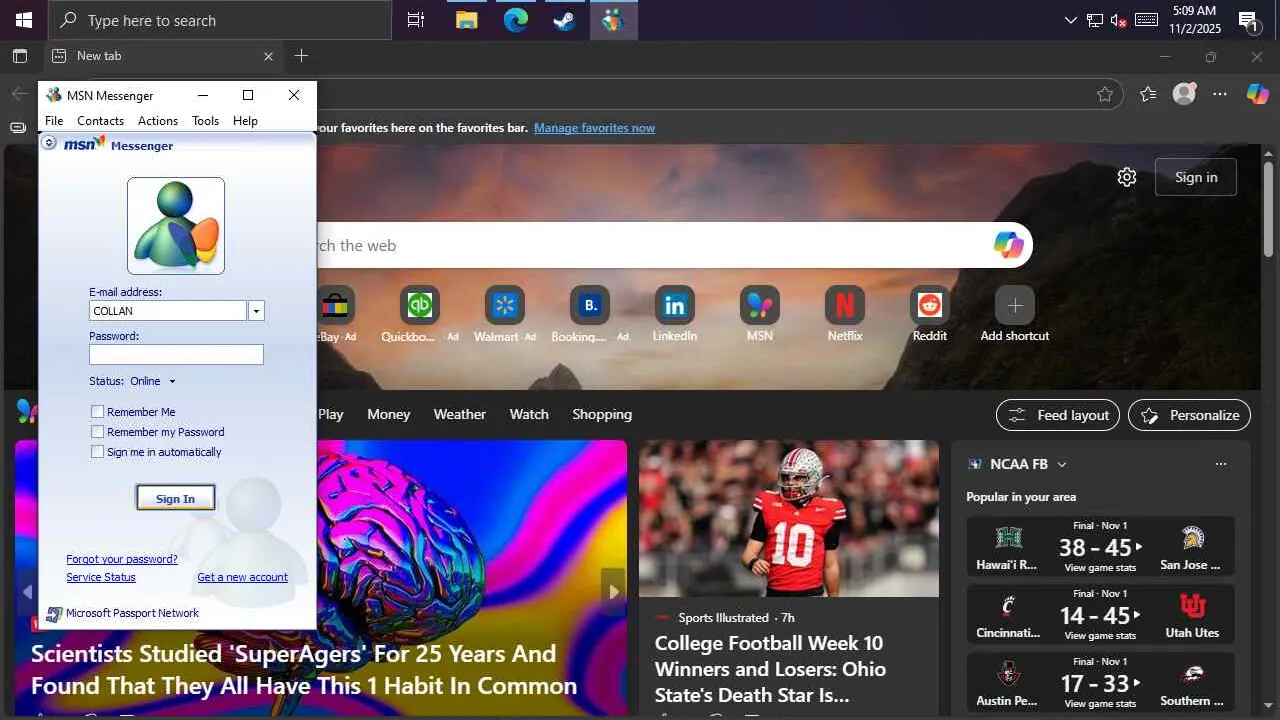Select the MSN Messenger taskbar icon
The width and height of the screenshot is (1280, 720).
coord(614,20)
